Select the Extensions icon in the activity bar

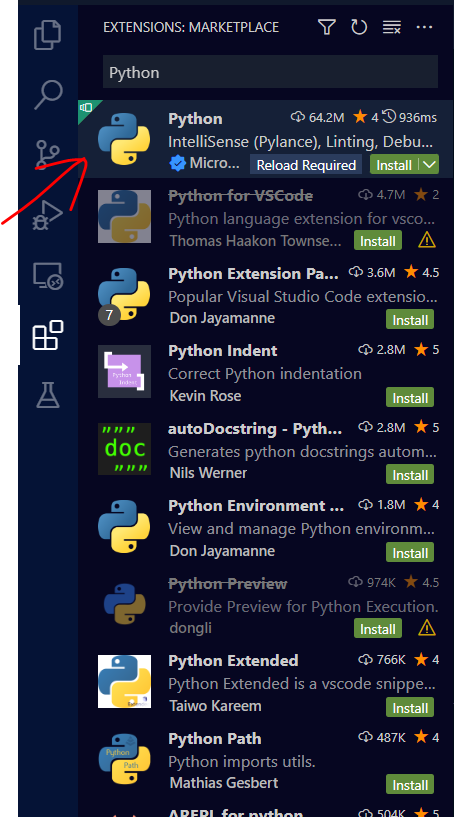pos(48,335)
